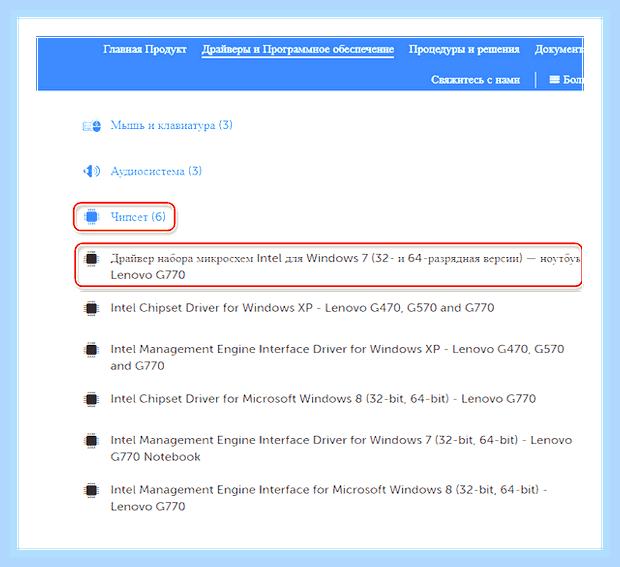Viewport: 620px width, 567px height.
Task: Click chip icon beside Intel Chipset Driver for Windows 8
Action: tap(91, 399)
